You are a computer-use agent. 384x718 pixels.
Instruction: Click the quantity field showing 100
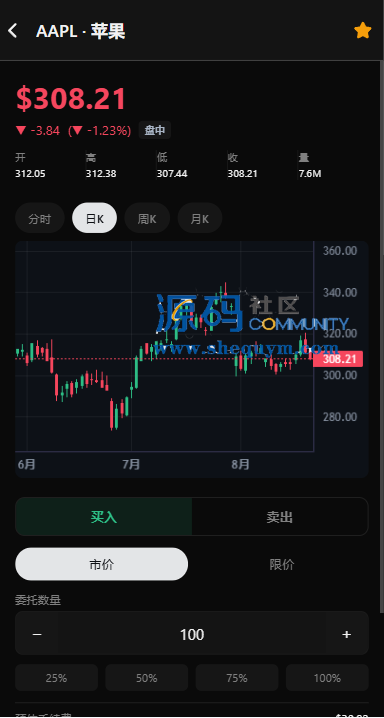(x=192, y=634)
